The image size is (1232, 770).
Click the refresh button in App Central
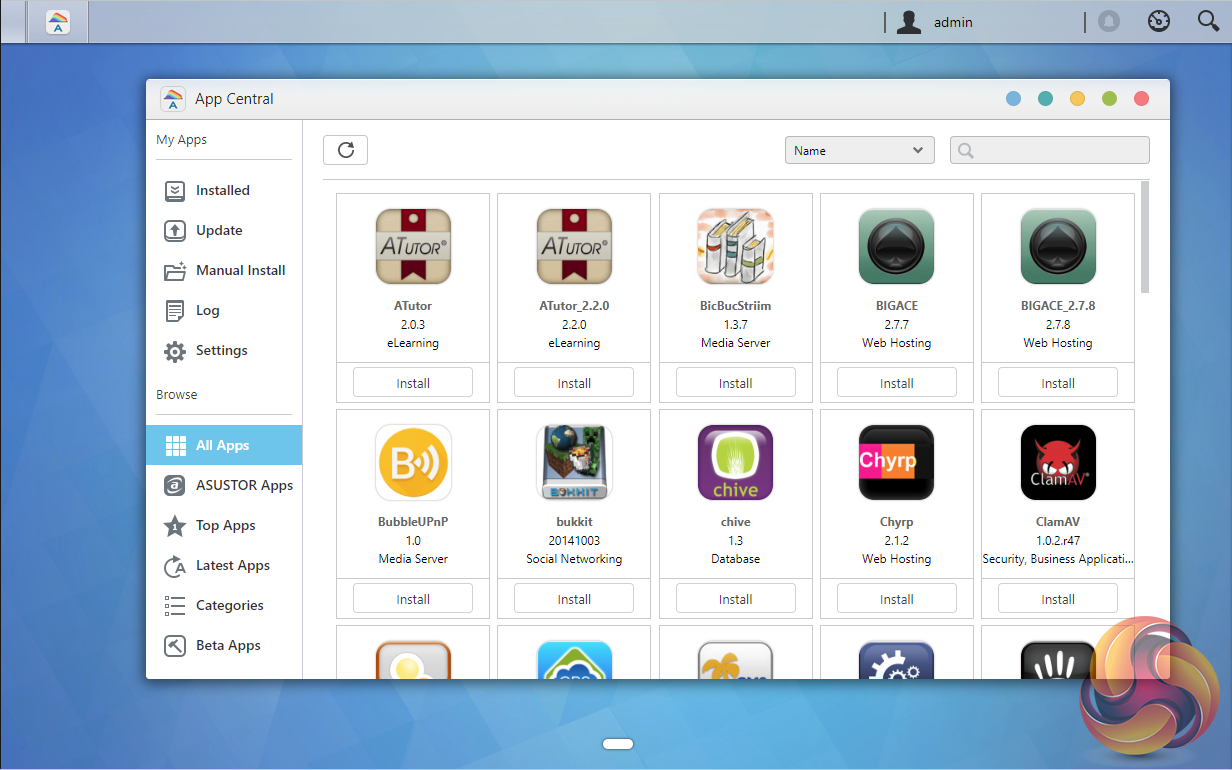346,150
